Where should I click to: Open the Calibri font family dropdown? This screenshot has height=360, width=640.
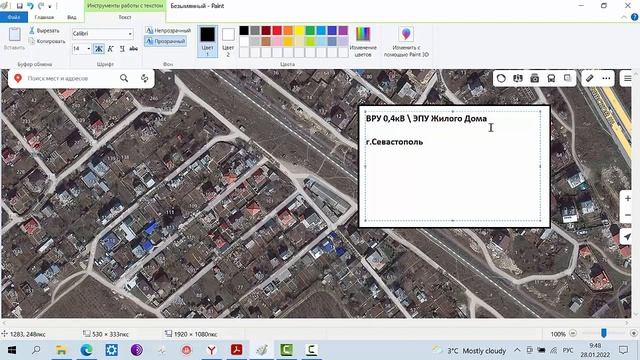130,33
